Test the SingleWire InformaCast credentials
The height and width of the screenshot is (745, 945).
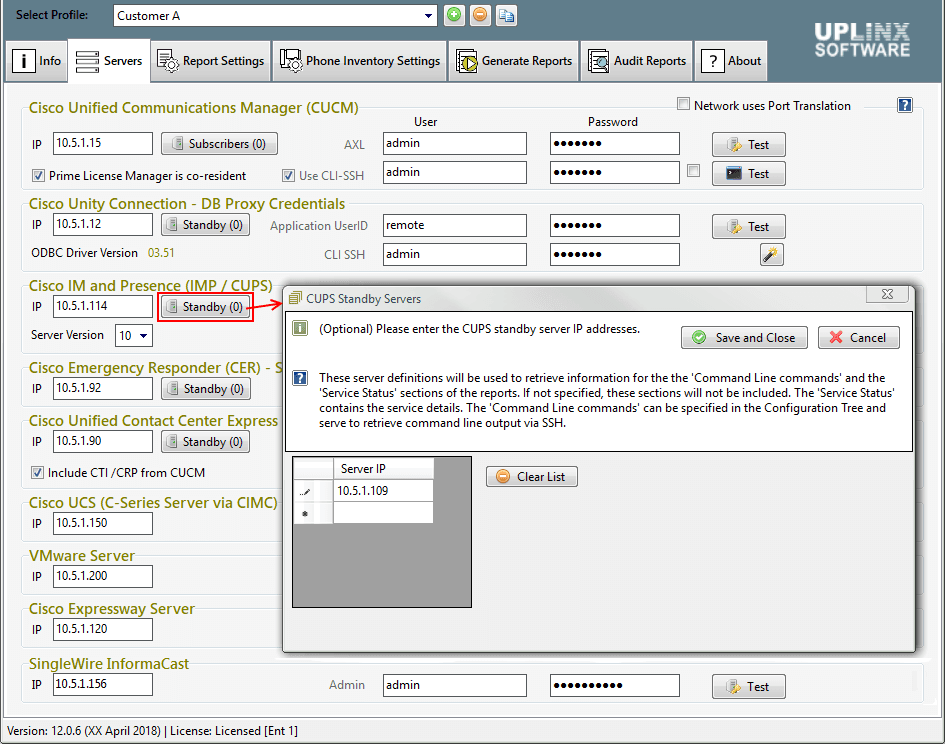pyautogui.click(x=749, y=687)
